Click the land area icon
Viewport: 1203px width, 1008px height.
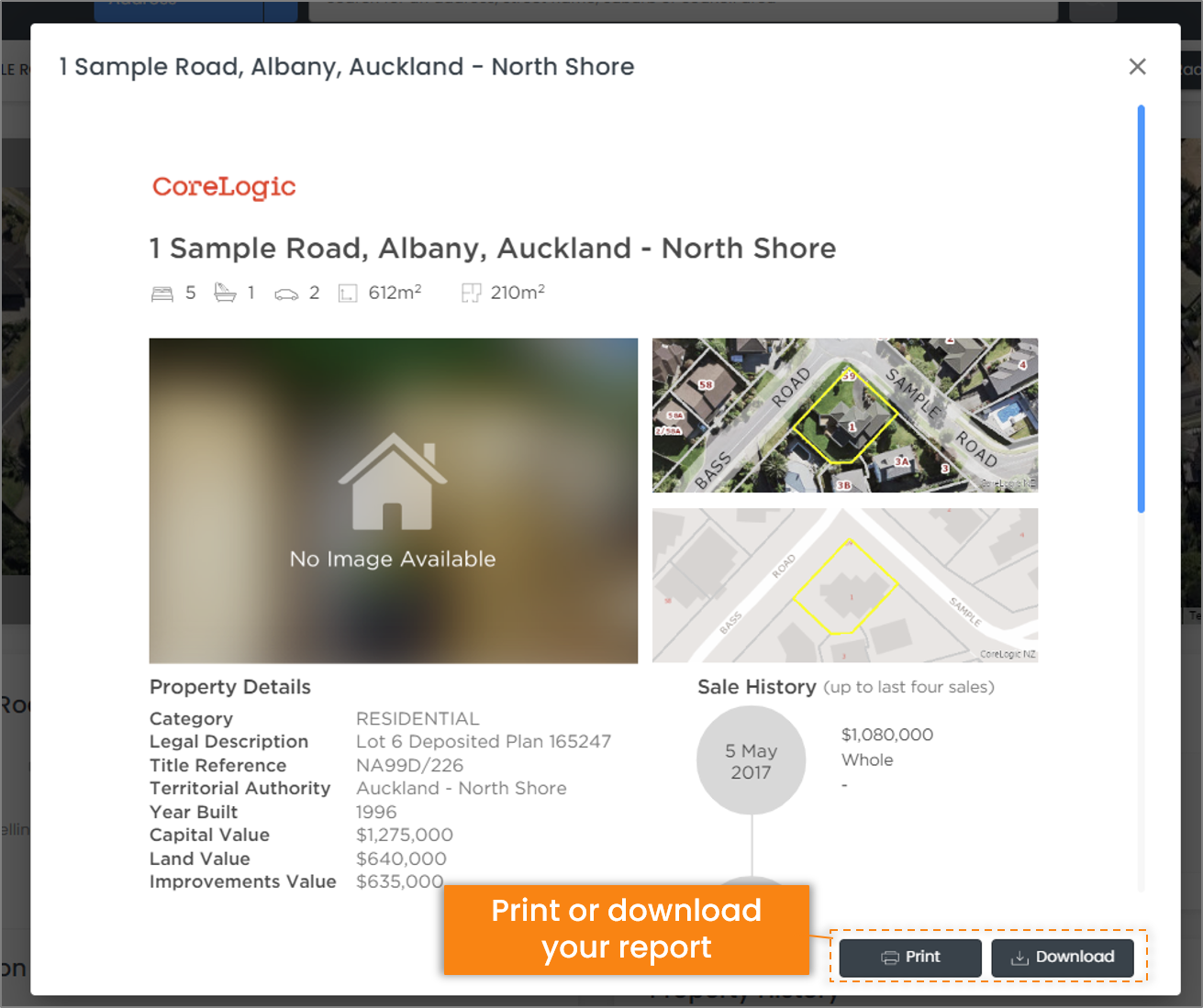[x=348, y=294]
